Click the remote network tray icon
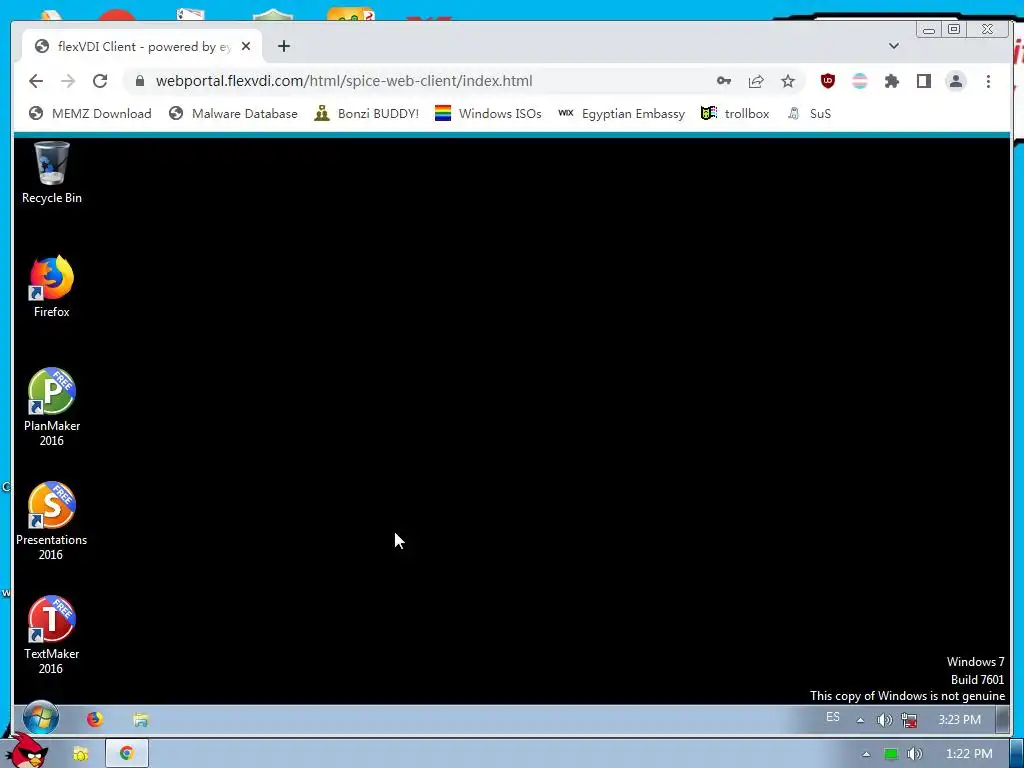 (x=909, y=720)
